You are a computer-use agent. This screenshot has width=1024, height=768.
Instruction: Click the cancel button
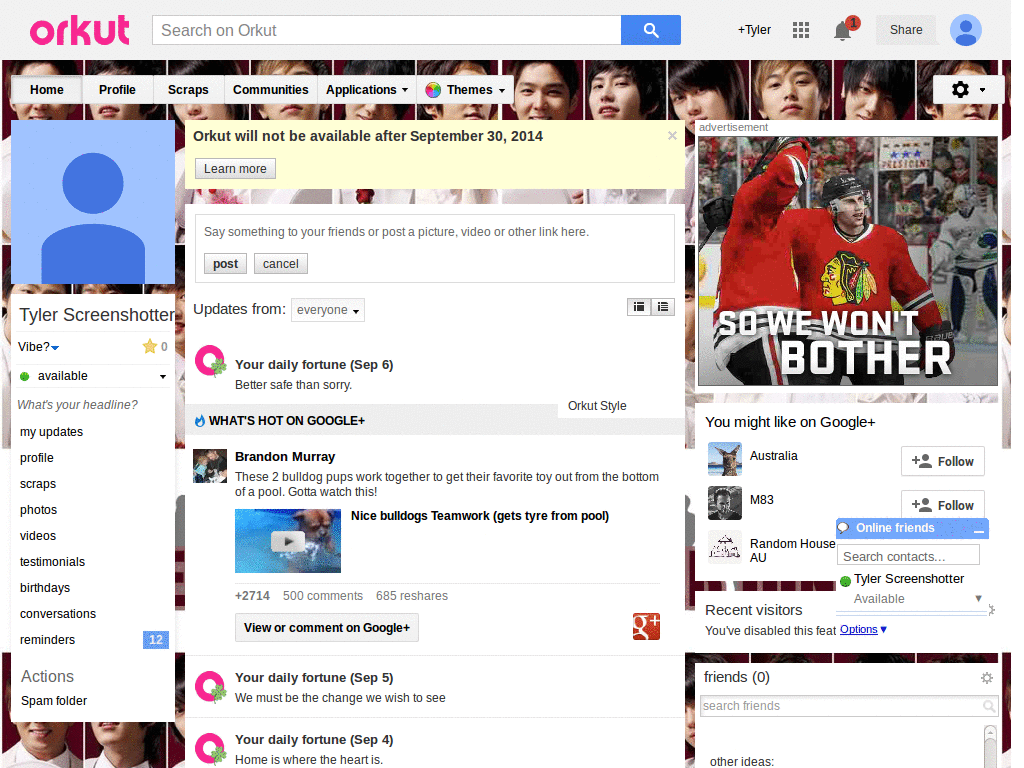(281, 264)
